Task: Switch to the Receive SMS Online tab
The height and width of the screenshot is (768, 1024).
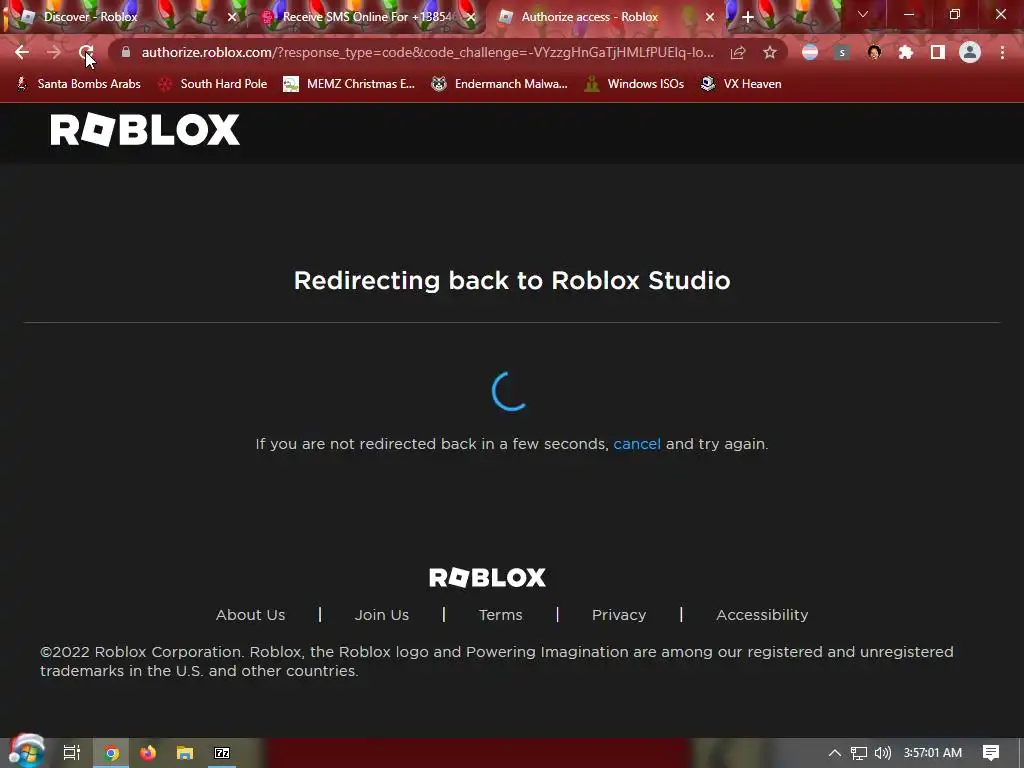Action: (368, 17)
